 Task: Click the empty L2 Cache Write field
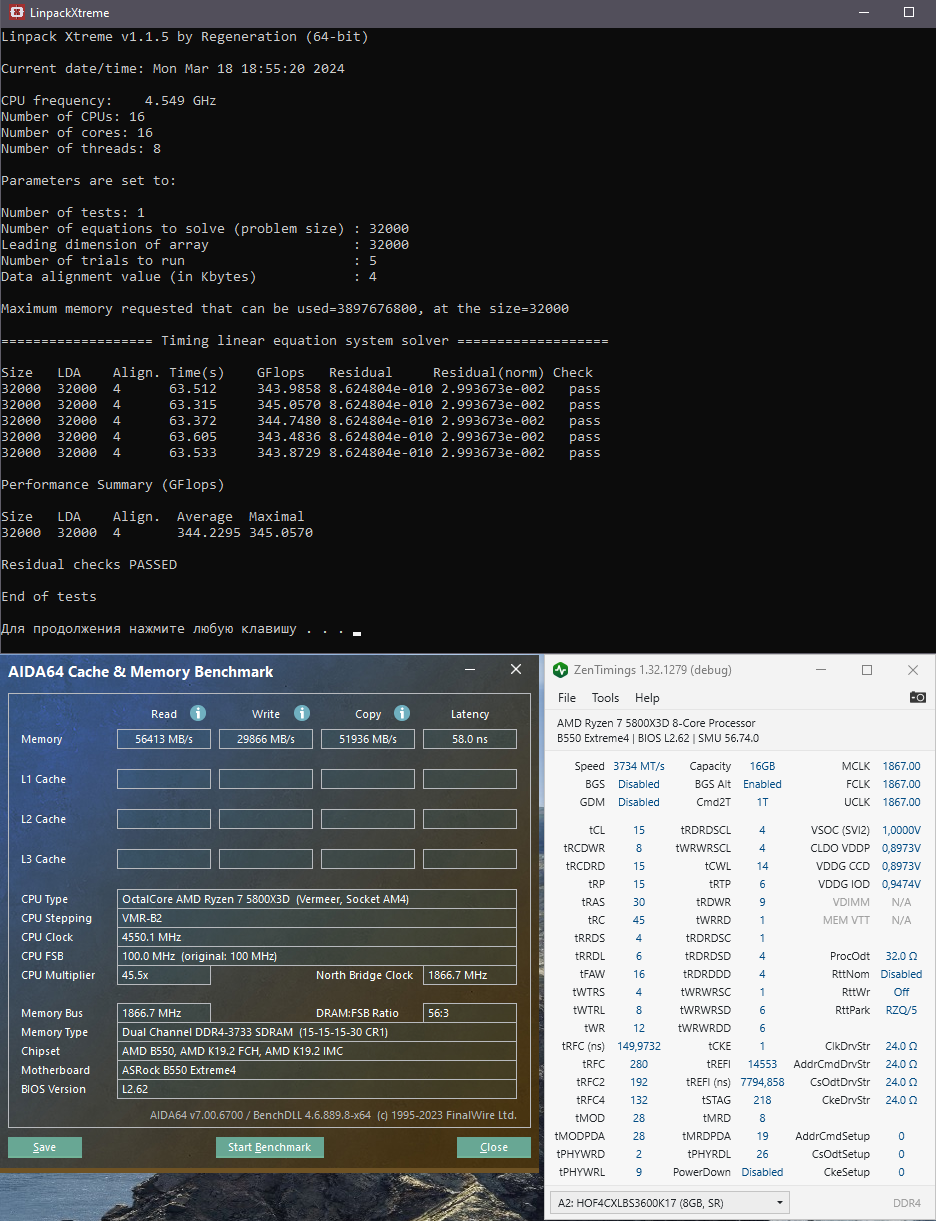[x=266, y=819]
